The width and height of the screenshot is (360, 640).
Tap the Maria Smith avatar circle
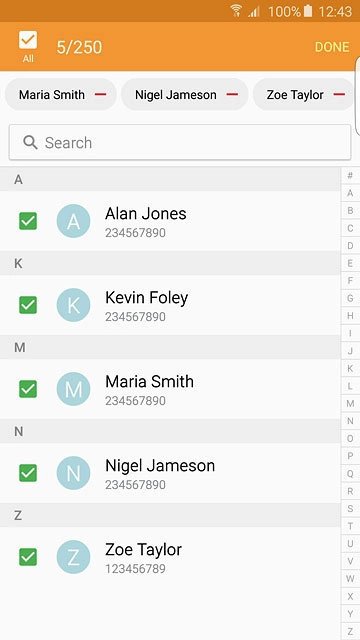(x=73, y=389)
